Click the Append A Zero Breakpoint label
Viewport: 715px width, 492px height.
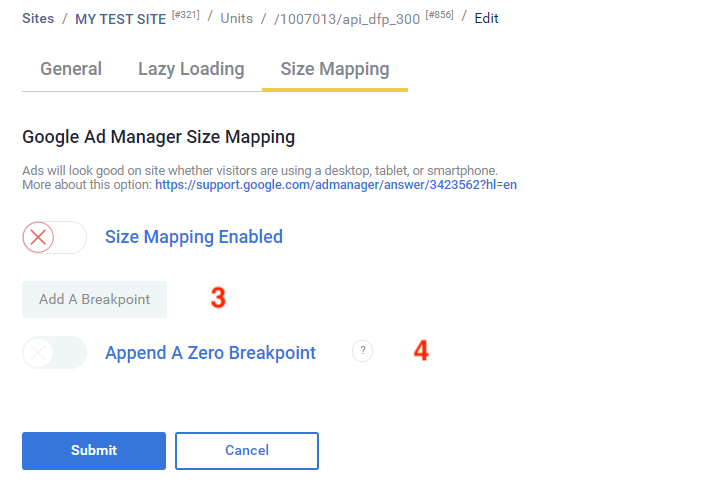(x=210, y=352)
